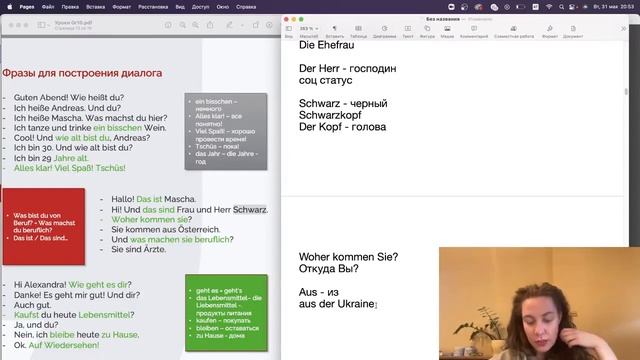The height and width of the screenshot is (360, 640).
Task: Open the Document (Документ) inspector in Pages
Action: pyautogui.click(x=573, y=29)
